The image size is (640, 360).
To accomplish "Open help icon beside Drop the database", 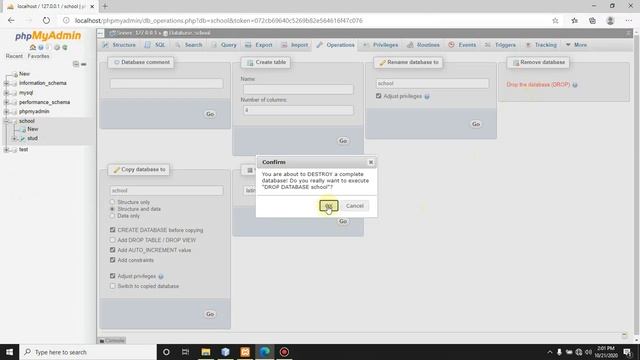I will click(x=575, y=85).
